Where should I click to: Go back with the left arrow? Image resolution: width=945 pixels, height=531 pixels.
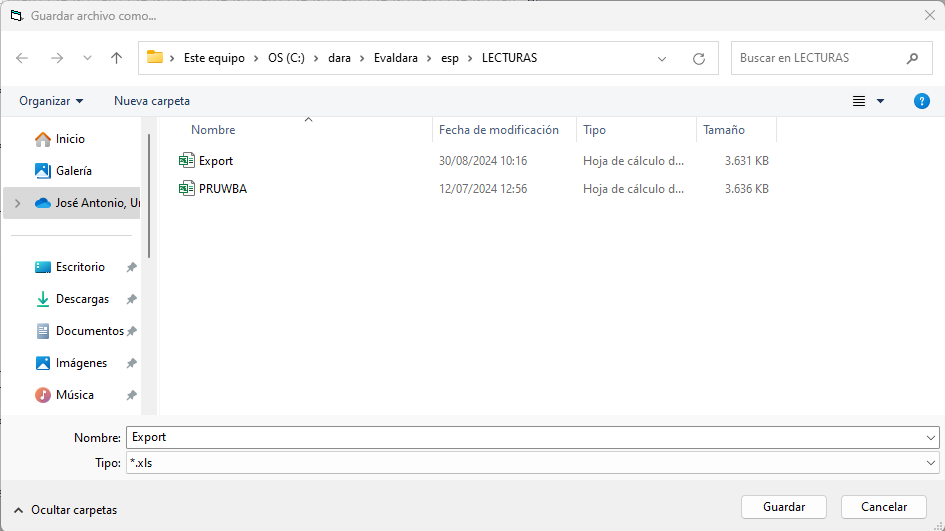point(22,58)
